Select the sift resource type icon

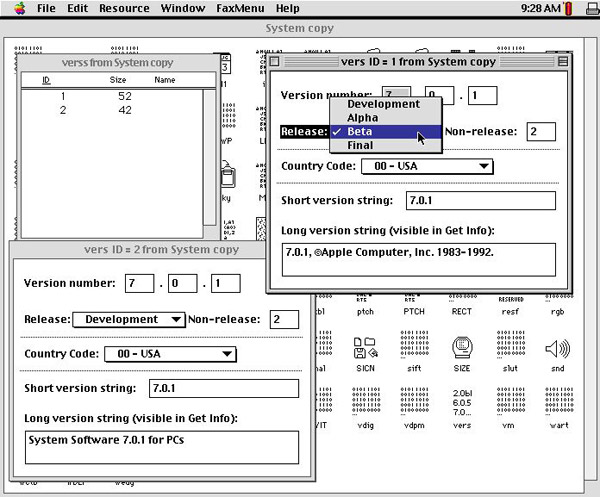tap(412, 352)
